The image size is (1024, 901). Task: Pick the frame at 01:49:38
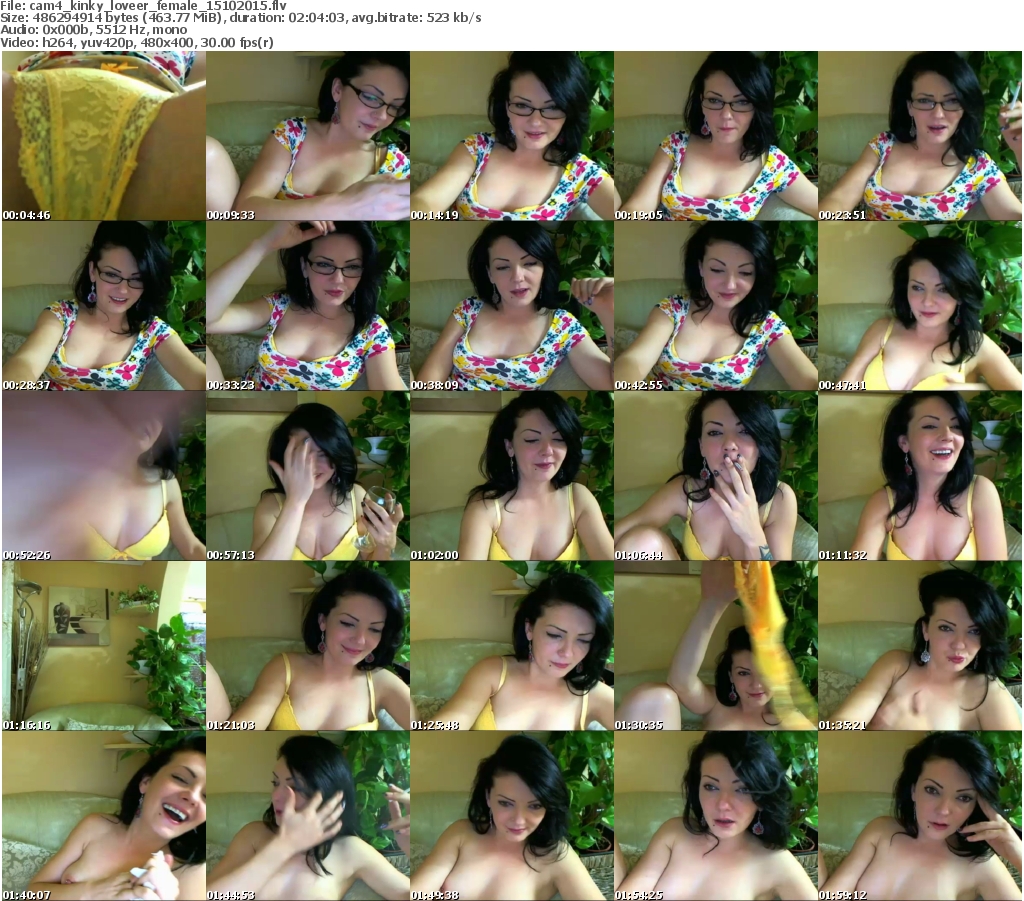(512, 816)
